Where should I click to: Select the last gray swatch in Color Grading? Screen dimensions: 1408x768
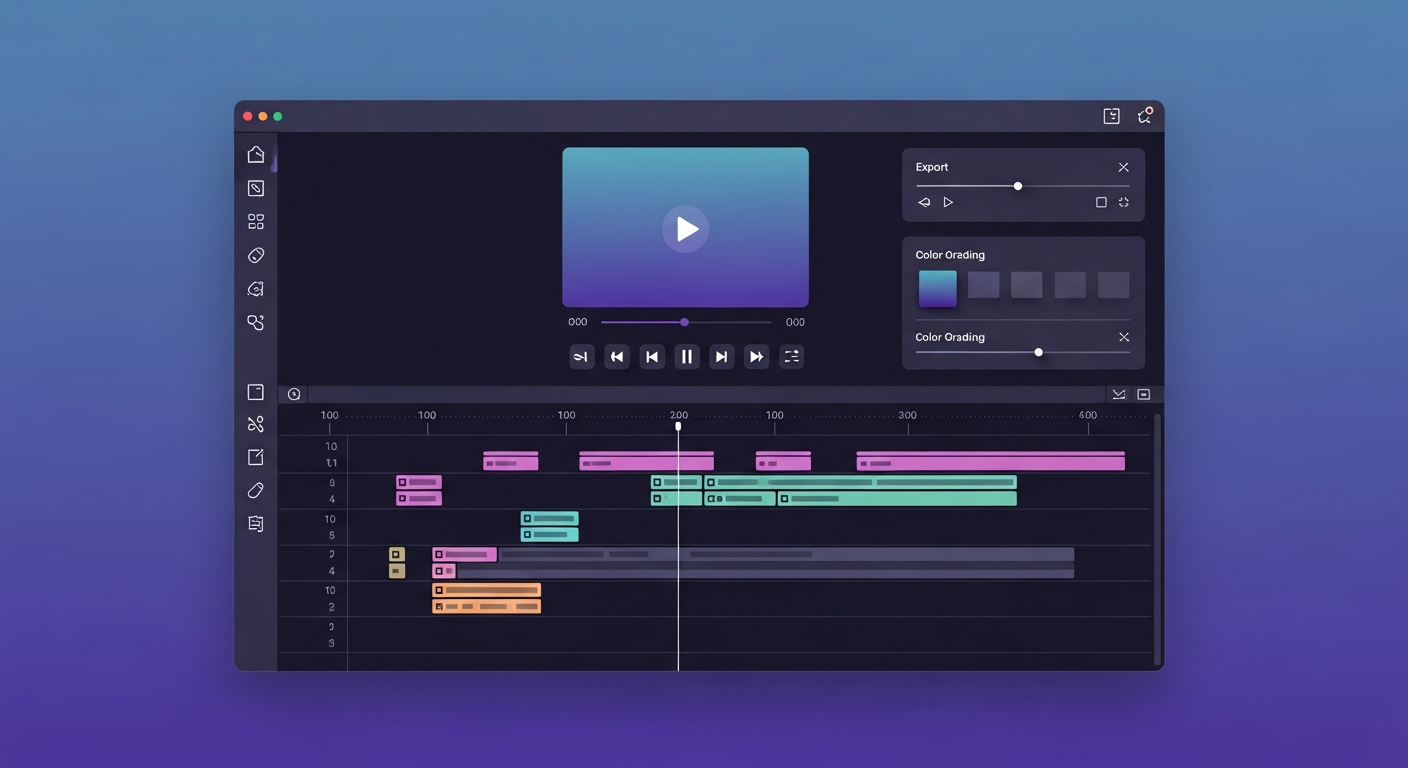(1113, 285)
